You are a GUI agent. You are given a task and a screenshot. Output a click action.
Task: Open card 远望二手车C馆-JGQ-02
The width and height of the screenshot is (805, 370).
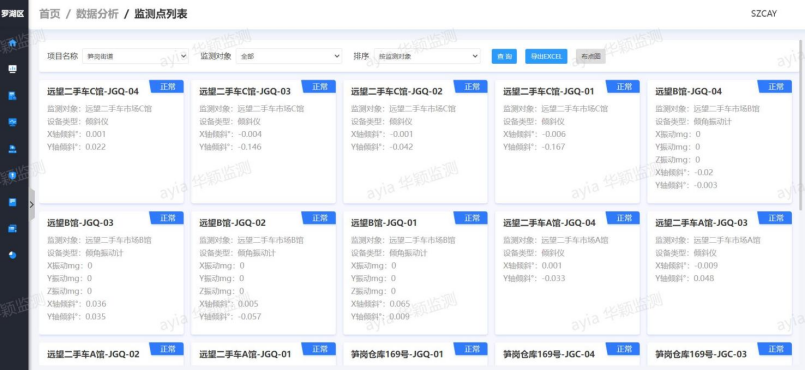pos(415,142)
